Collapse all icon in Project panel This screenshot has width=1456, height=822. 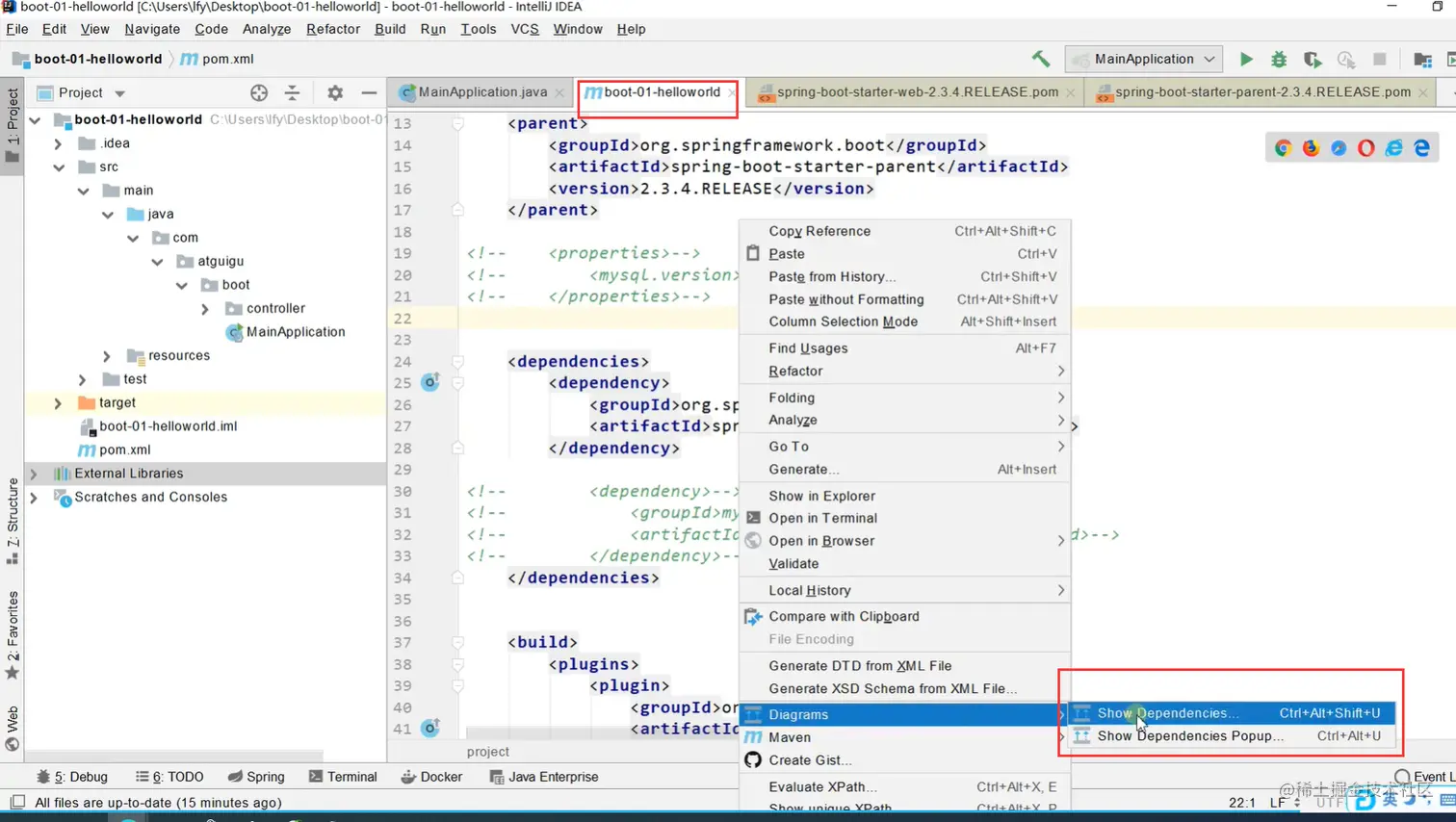pos(292,92)
